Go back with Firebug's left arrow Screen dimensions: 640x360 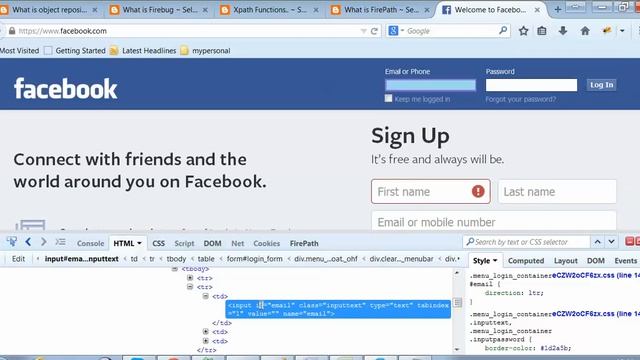coord(28,242)
